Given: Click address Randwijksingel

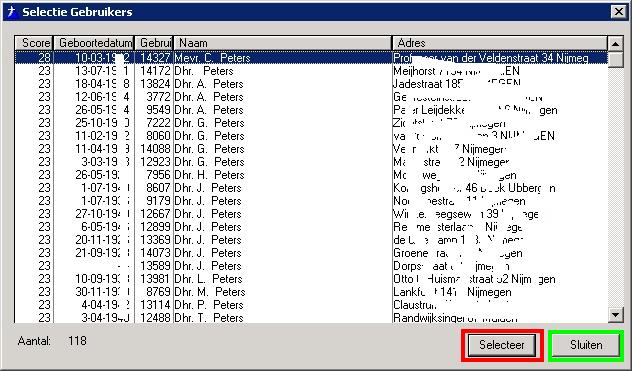Looking at the screenshot, I should point(455,318).
